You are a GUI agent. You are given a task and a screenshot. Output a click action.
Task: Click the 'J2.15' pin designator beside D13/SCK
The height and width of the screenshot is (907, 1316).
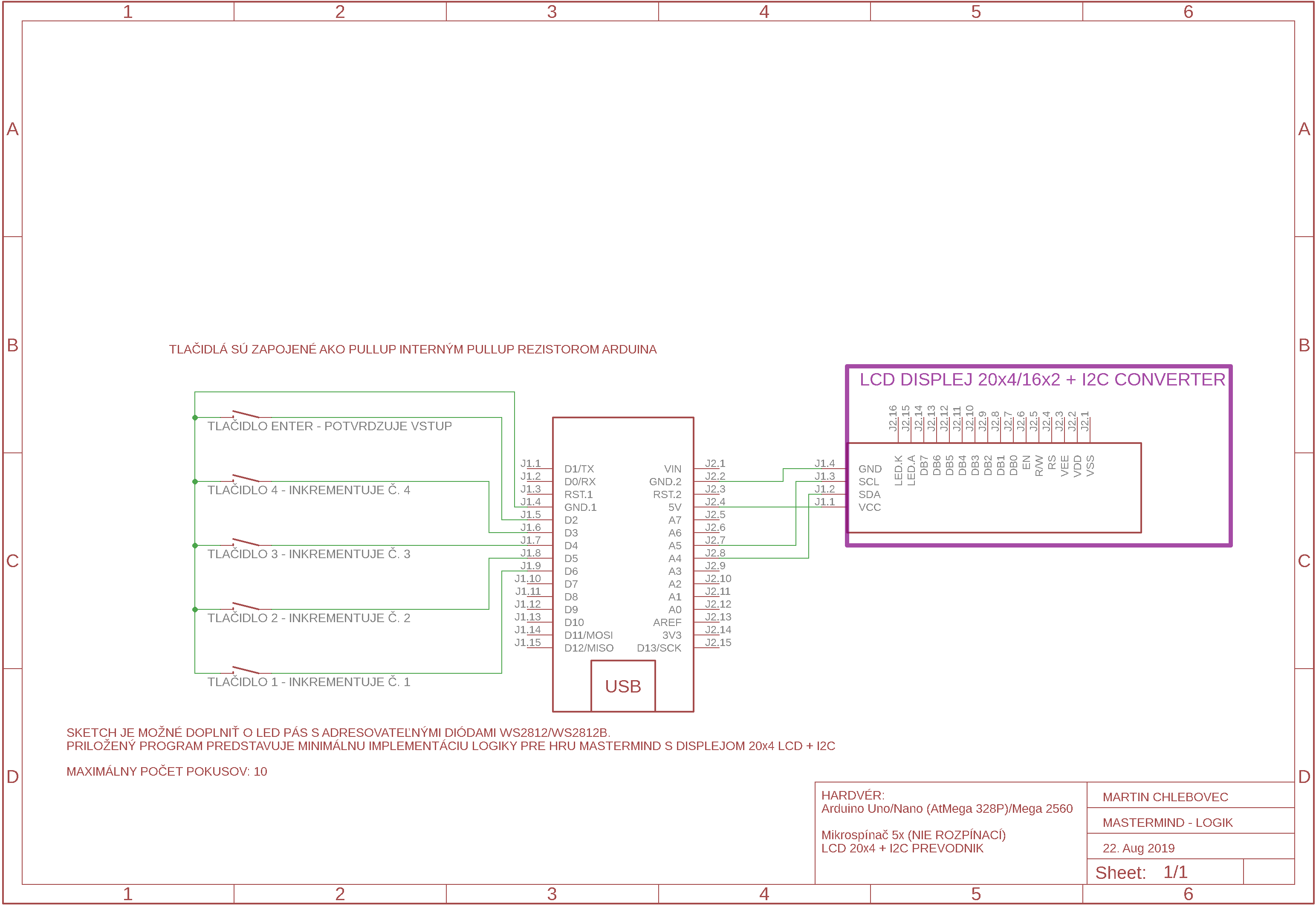point(717,642)
